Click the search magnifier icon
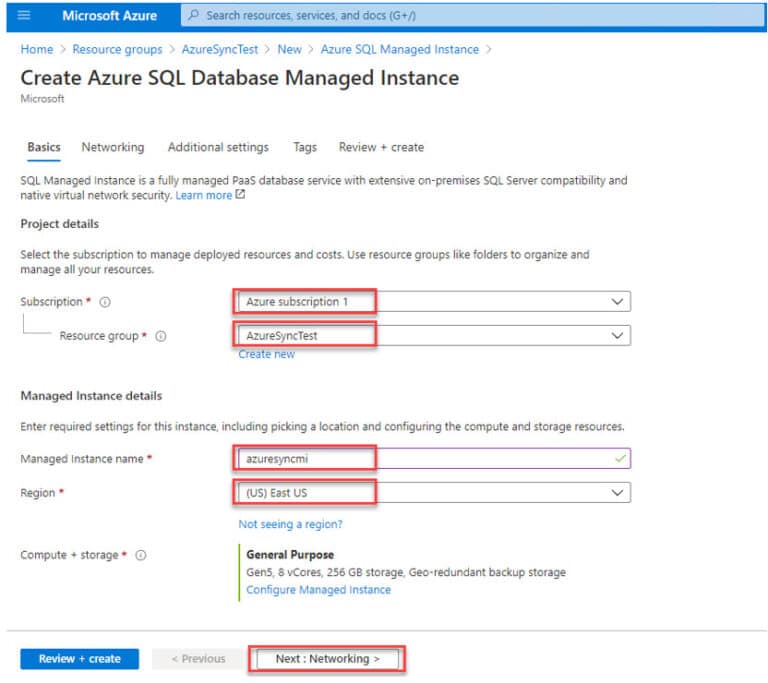Image resolution: width=768 pixels, height=683 pixels. (x=194, y=15)
